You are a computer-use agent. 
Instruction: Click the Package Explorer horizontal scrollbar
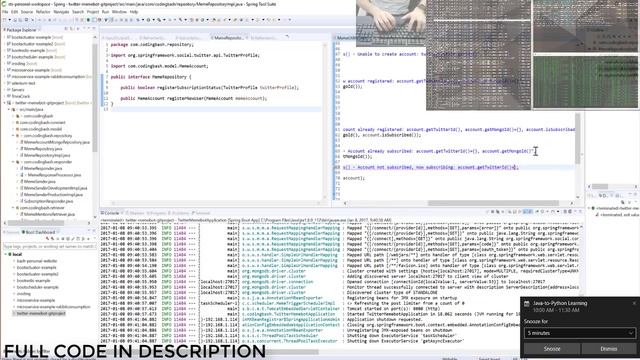[36, 223]
